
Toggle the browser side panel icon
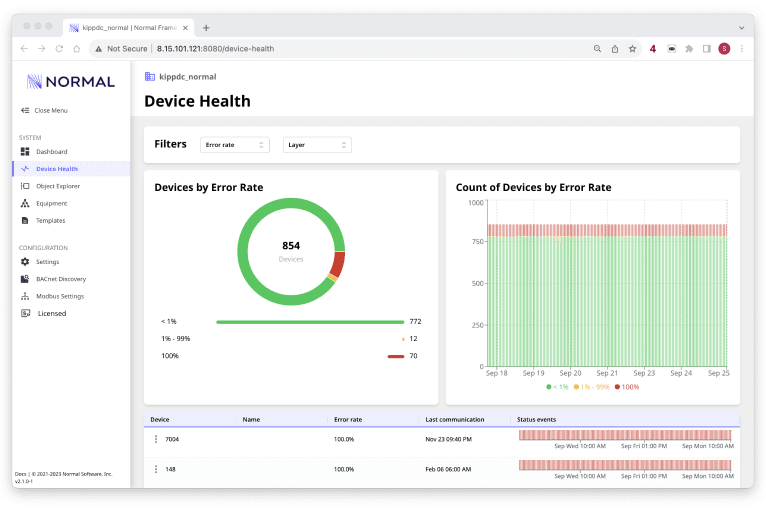[x=706, y=49]
